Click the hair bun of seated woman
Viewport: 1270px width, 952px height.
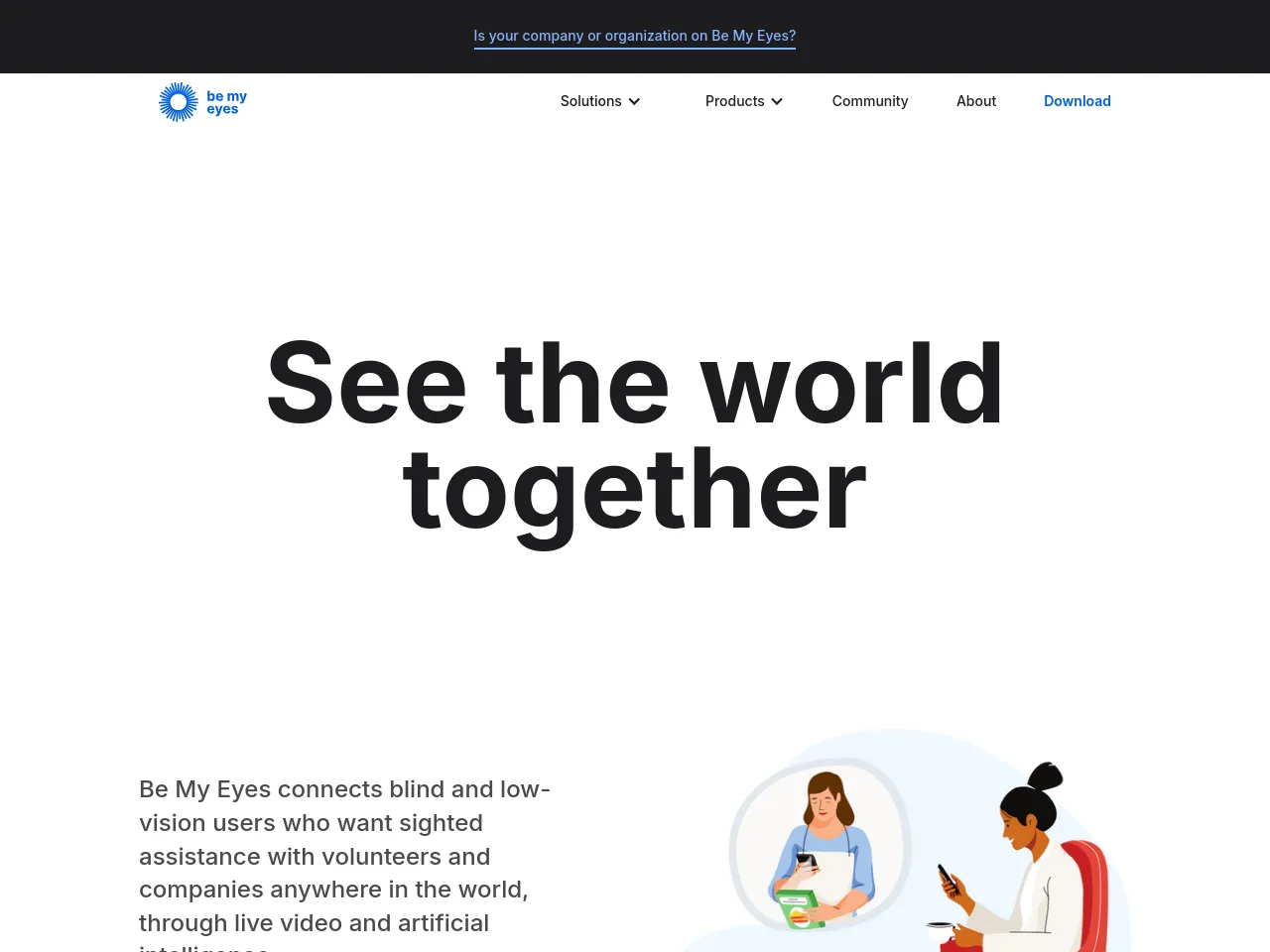[x=1046, y=777]
